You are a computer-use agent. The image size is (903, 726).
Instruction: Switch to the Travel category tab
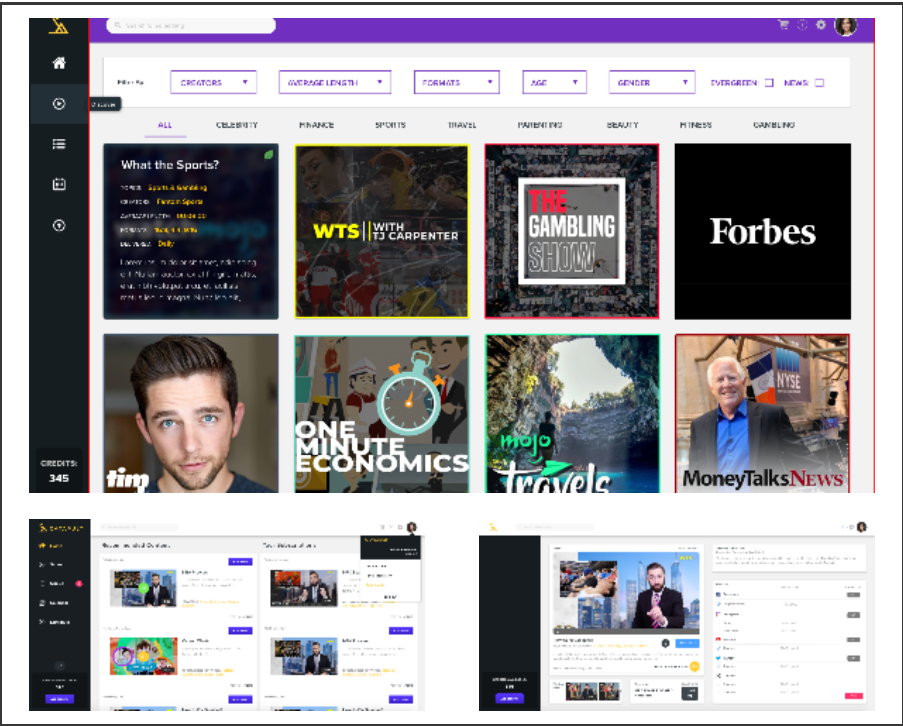(462, 125)
